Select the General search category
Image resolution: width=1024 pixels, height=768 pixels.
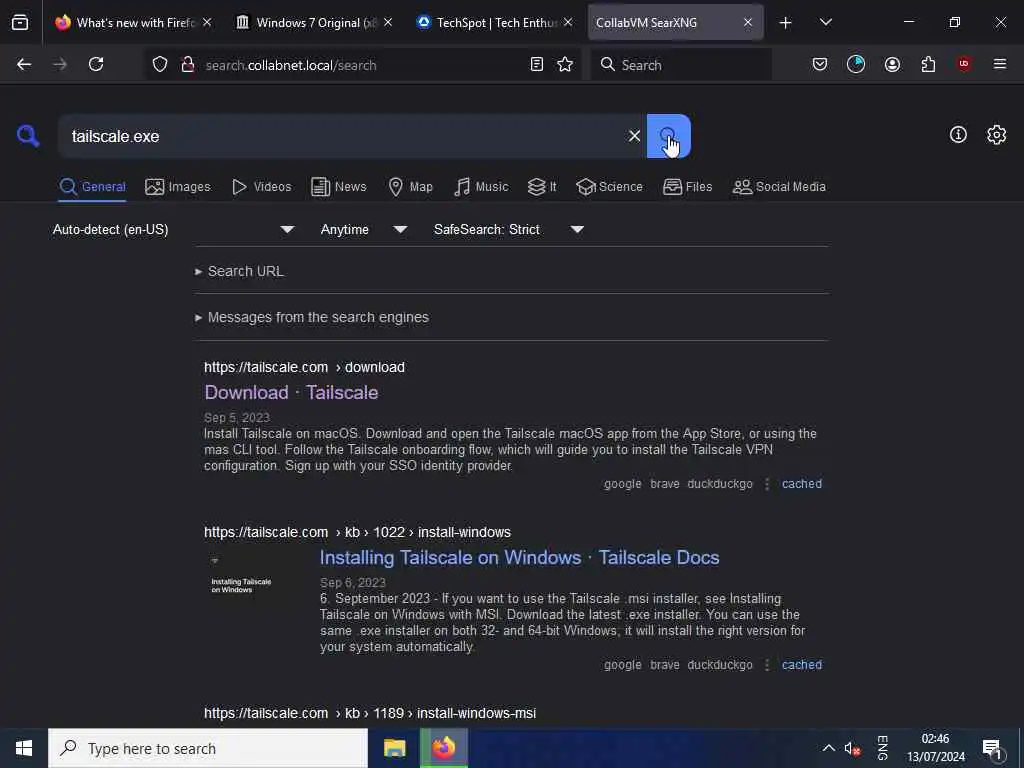pyautogui.click(x=92, y=187)
